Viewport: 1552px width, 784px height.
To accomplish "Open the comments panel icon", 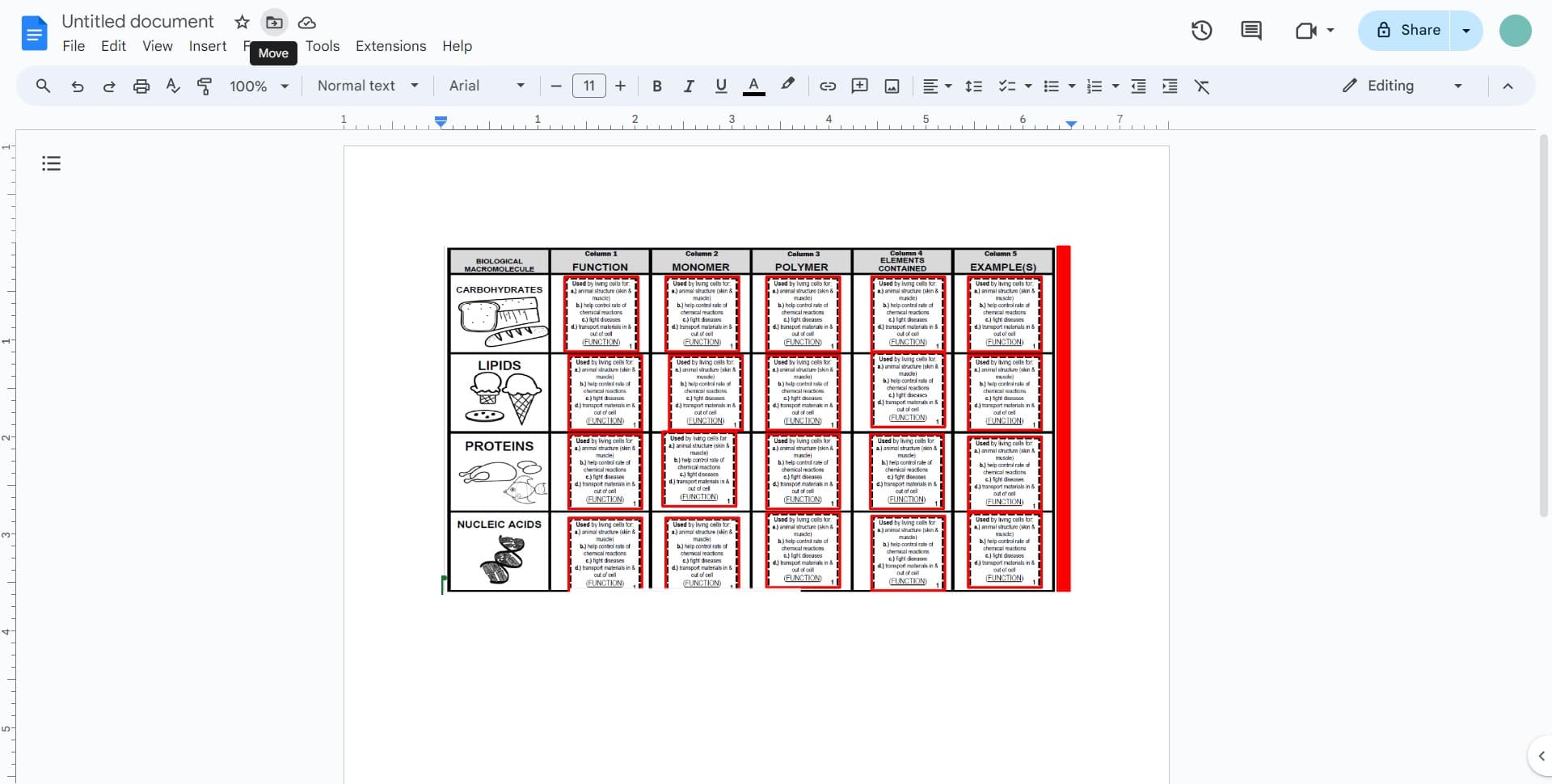I will pos(1250,31).
